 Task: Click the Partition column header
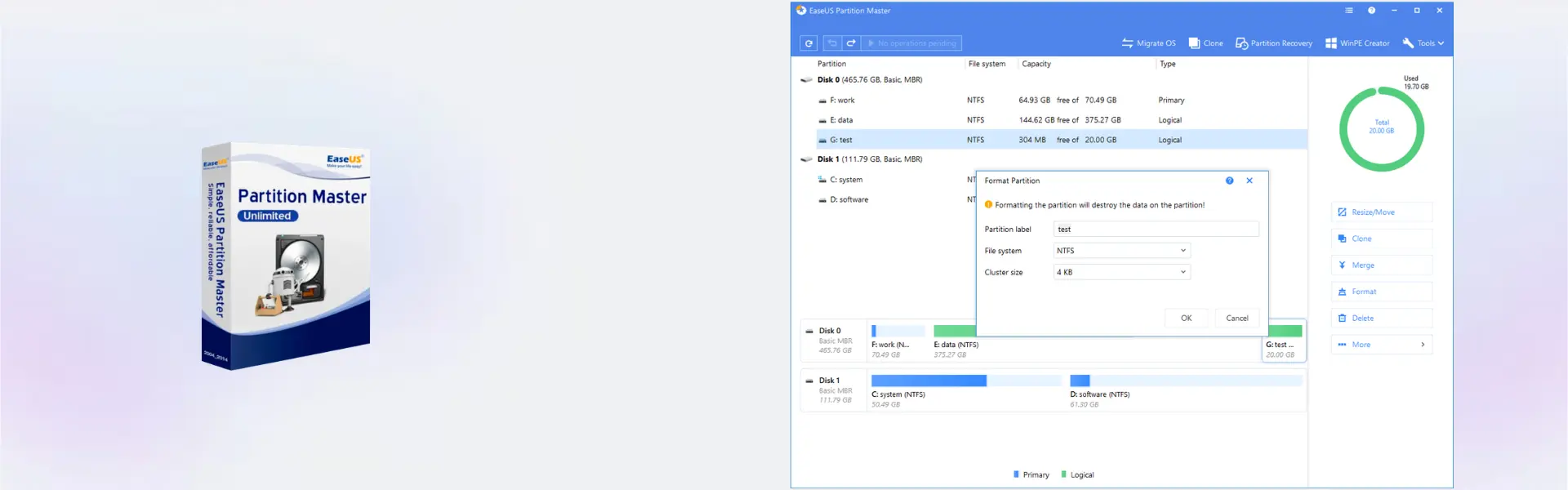(x=831, y=64)
